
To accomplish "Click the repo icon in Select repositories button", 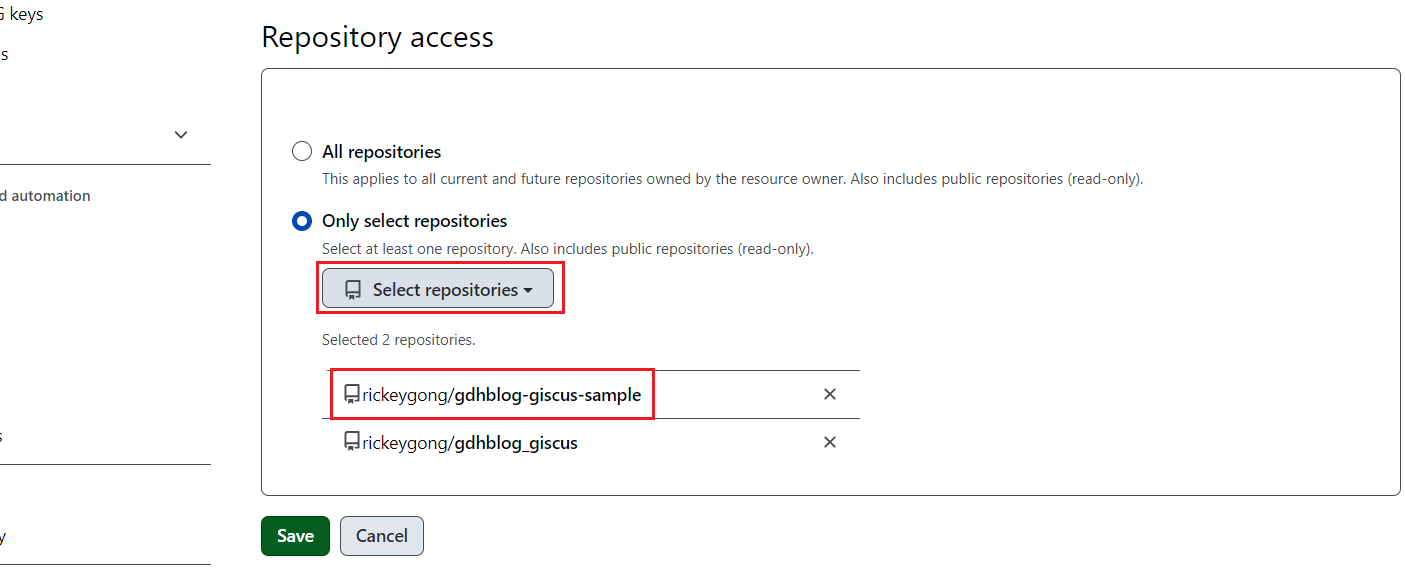I will 352,290.
